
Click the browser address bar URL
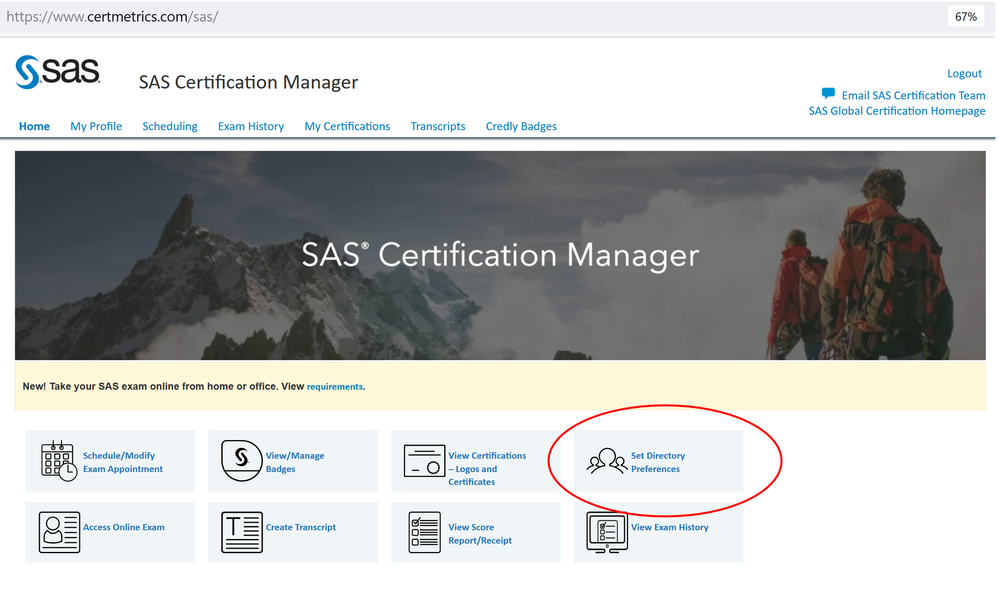112,17
